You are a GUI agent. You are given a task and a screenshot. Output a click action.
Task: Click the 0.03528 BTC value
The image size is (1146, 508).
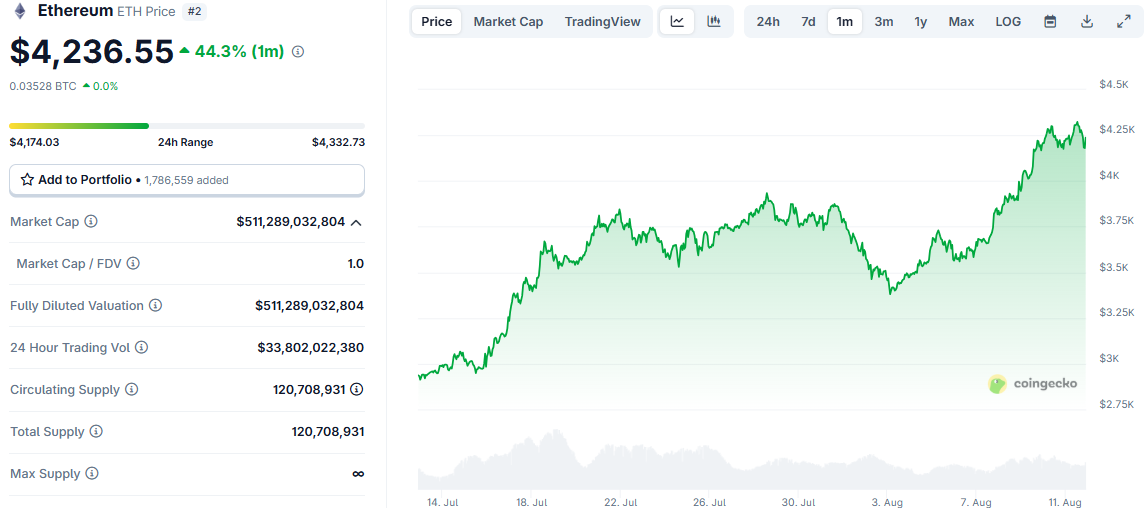pyautogui.click(x=43, y=86)
